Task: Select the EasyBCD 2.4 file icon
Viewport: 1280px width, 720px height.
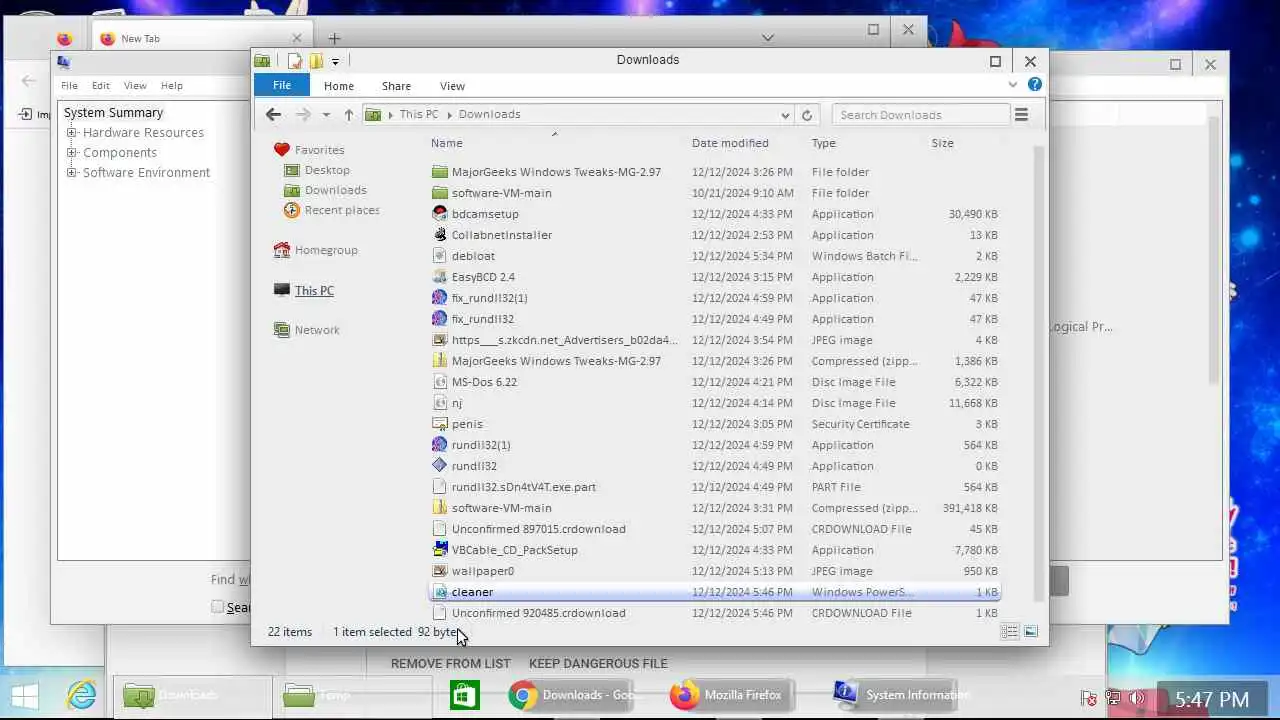Action: 439,277
